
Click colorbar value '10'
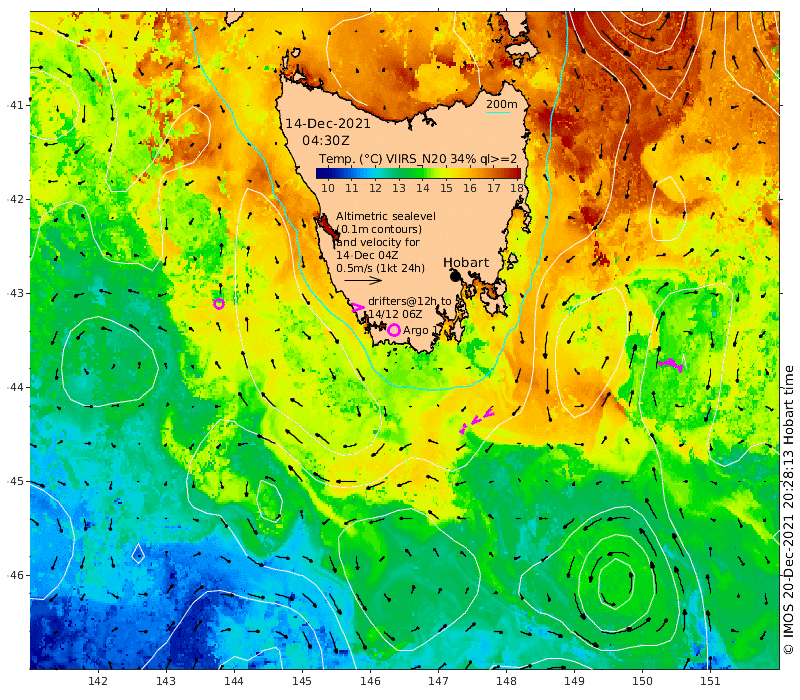point(328,188)
